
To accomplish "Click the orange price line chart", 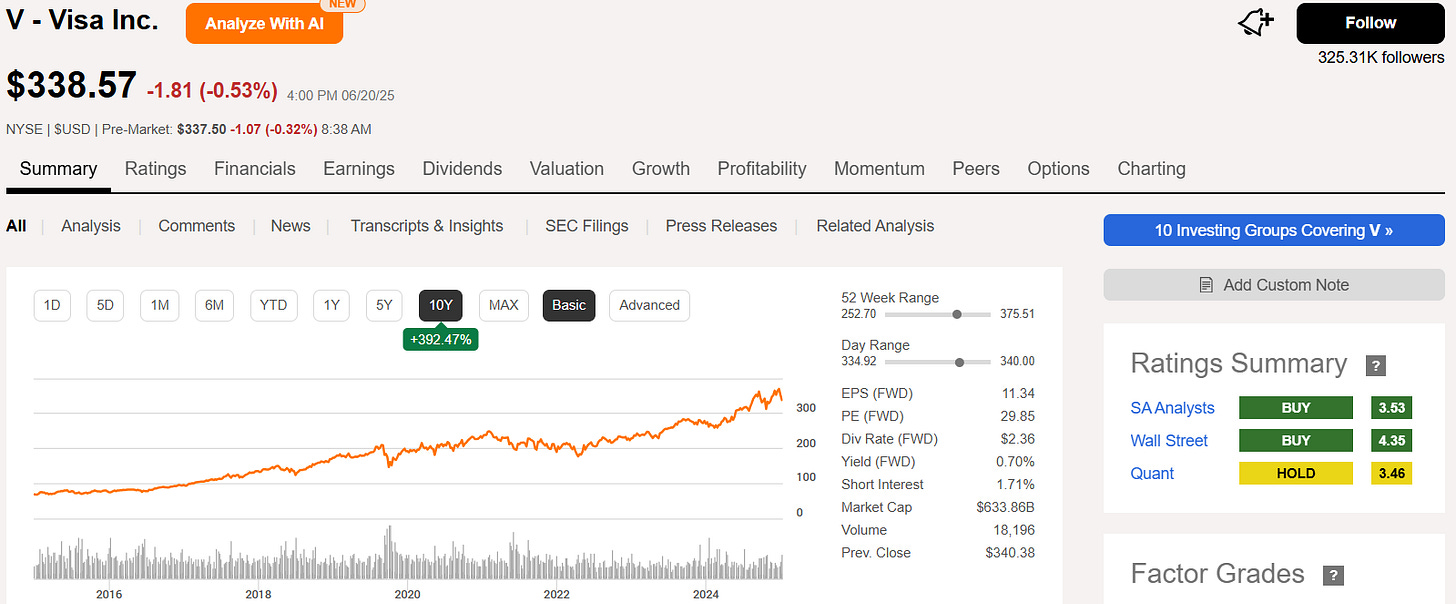I will coord(408,443).
